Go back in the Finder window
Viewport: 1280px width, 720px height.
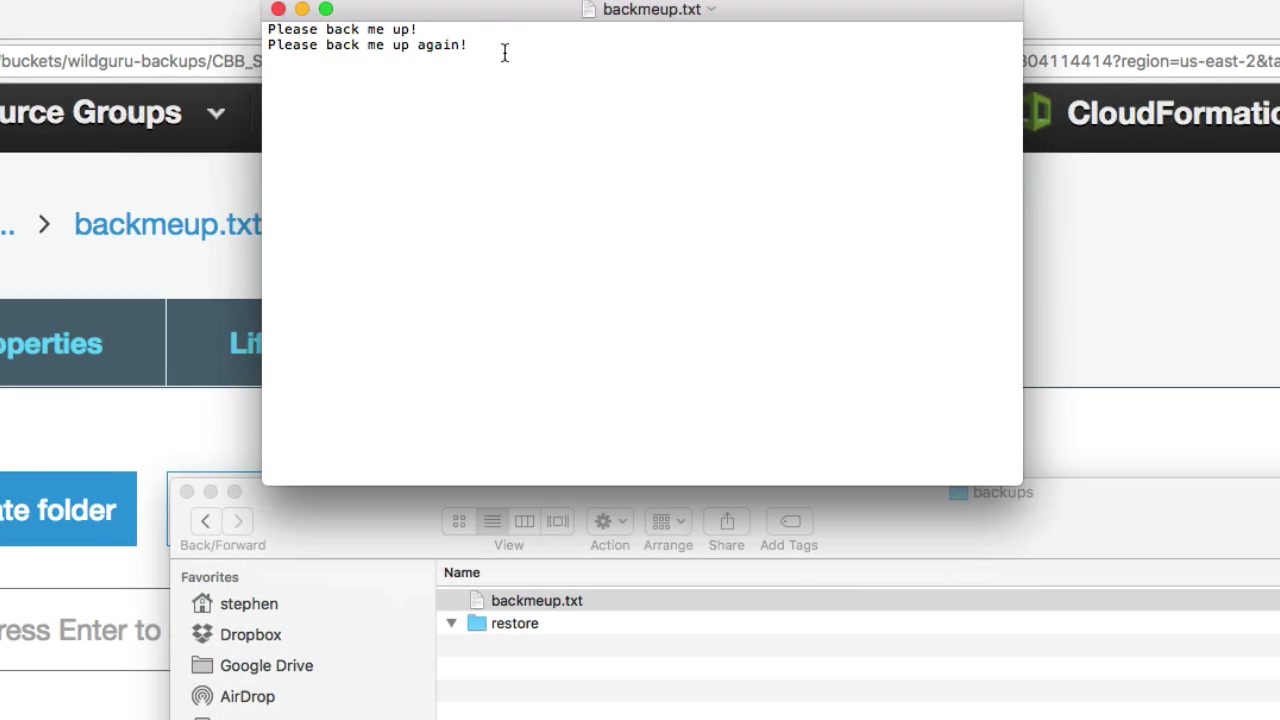(205, 521)
